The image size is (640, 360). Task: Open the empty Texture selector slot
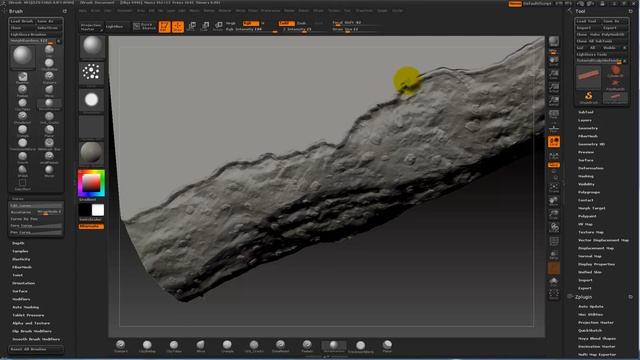click(x=91, y=127)
